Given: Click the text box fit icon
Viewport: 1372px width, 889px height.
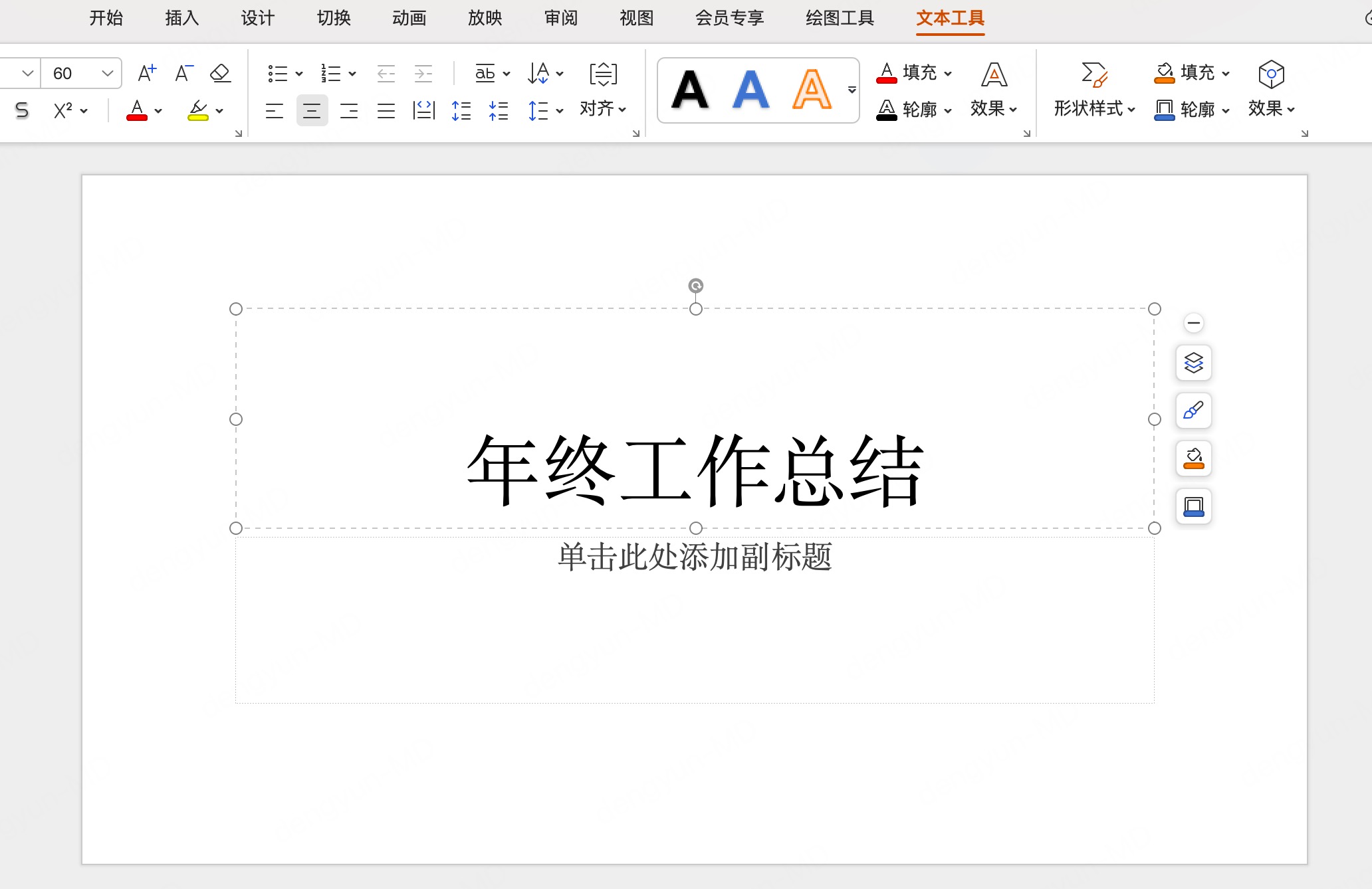Looking at the screenshot, I should point(604,73).
